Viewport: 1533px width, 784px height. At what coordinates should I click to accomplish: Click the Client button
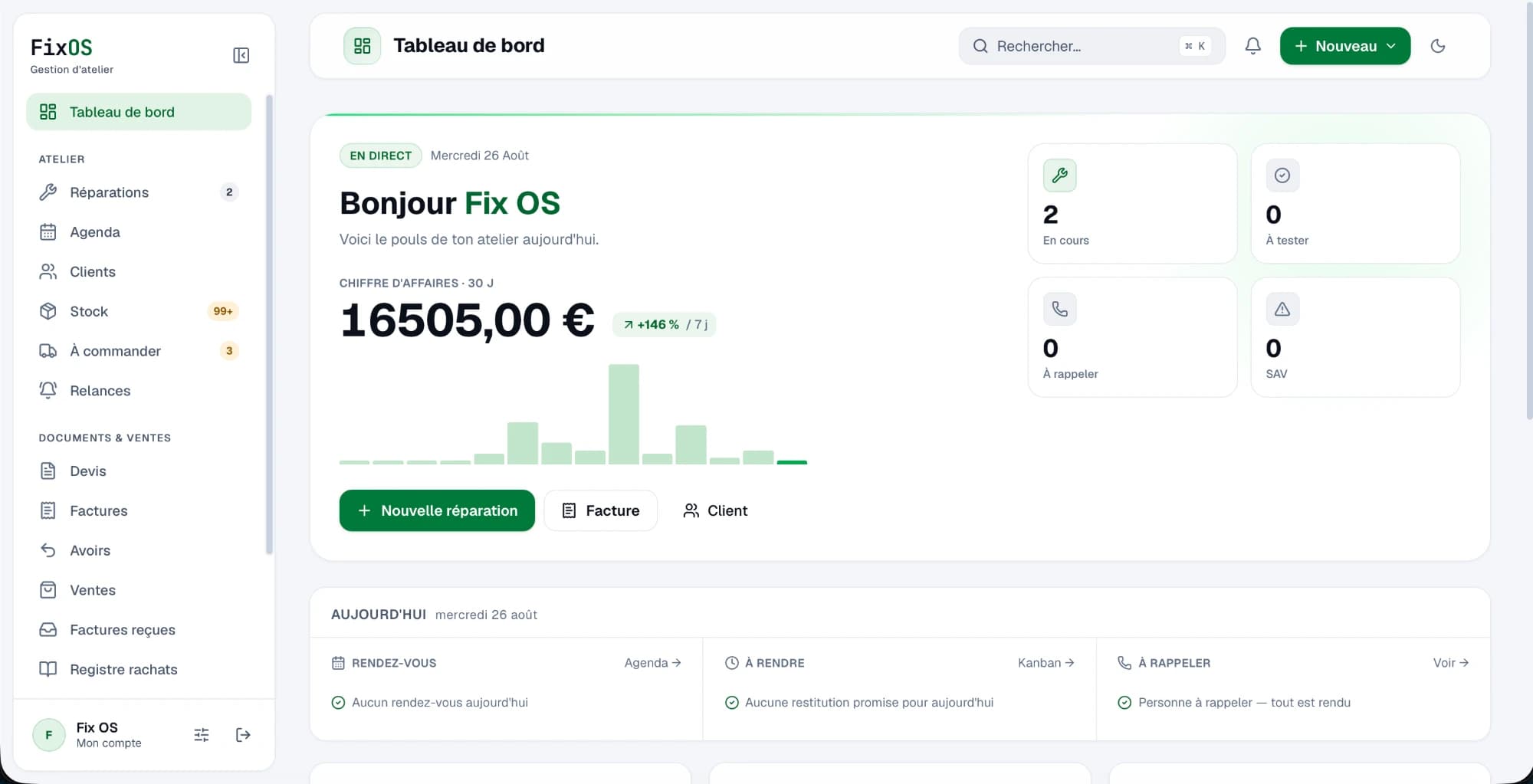pos(715,510)
